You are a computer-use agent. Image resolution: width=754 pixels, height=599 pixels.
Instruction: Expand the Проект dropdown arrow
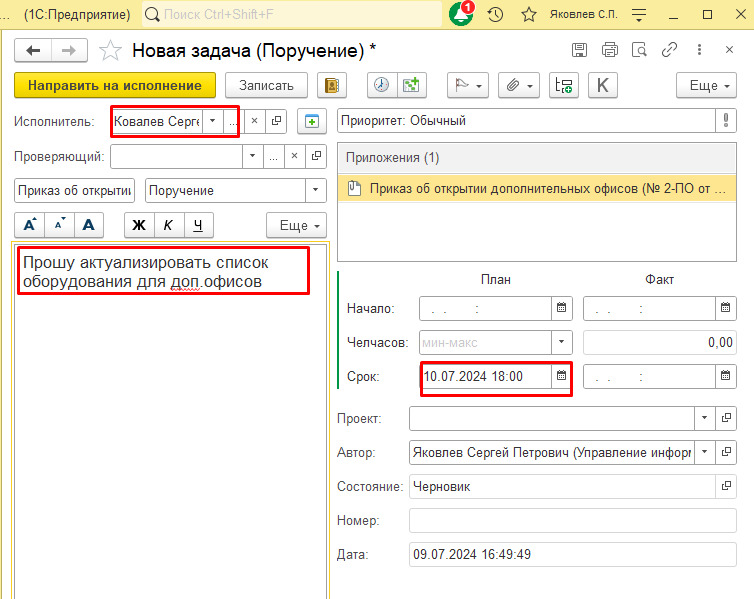point(705,418)
